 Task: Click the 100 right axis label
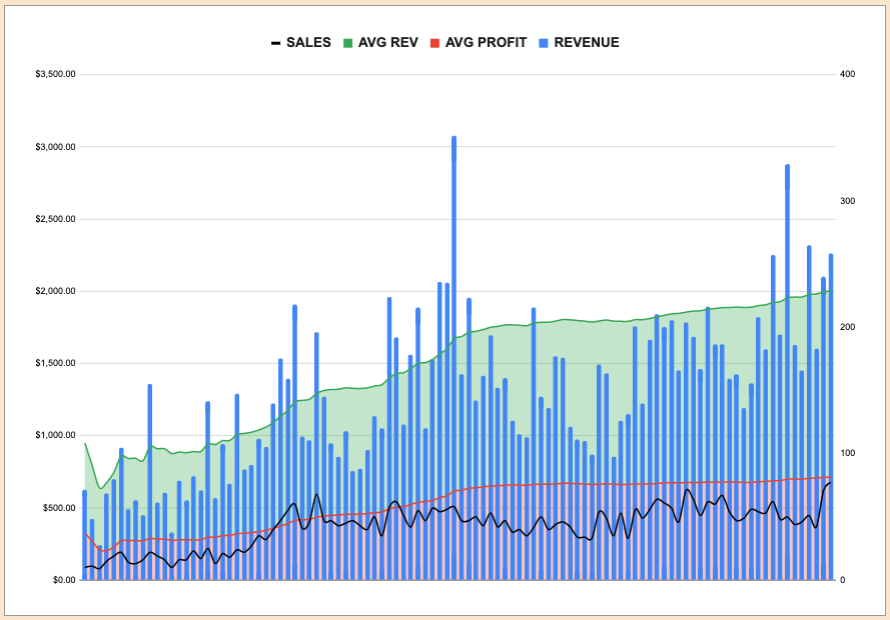[x=847, y=453]
